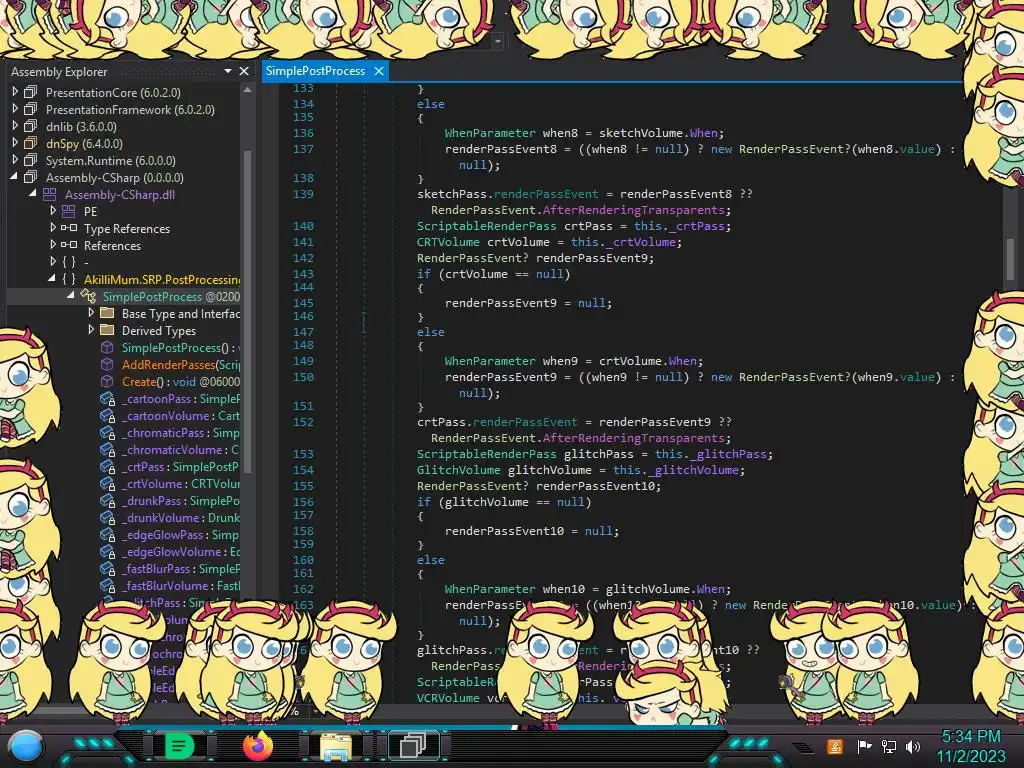Open the Assembly Explorer window options dropdown arrow
Screen dimensions: 1024x768
pos(228,71)
